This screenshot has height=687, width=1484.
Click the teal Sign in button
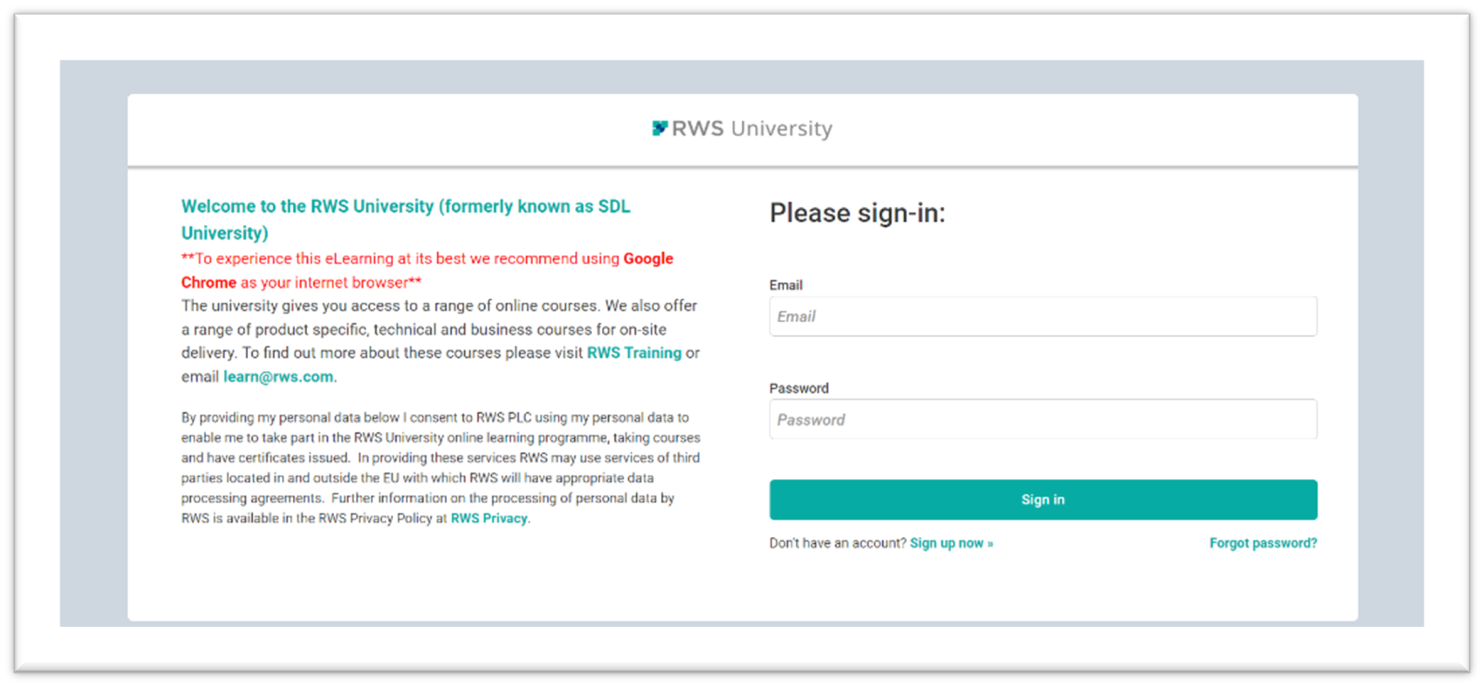1043,500
